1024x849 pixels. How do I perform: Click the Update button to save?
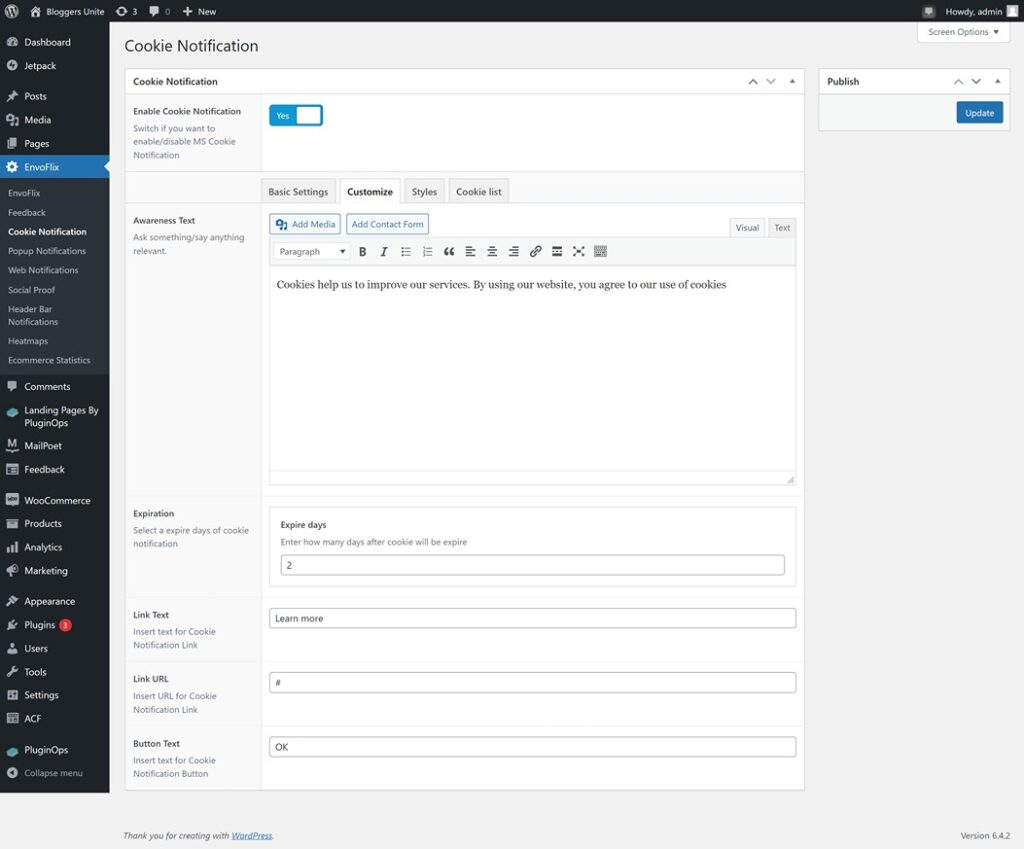979,112
